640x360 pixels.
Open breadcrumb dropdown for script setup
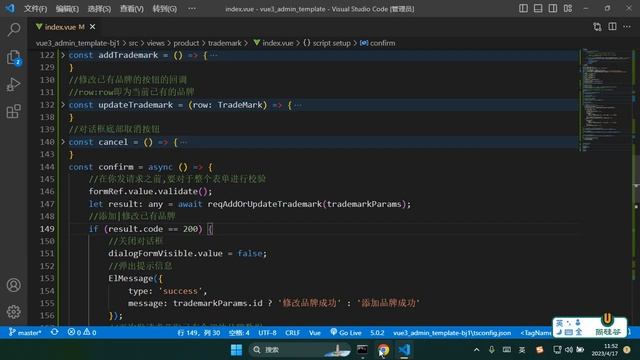pos(327,43)
